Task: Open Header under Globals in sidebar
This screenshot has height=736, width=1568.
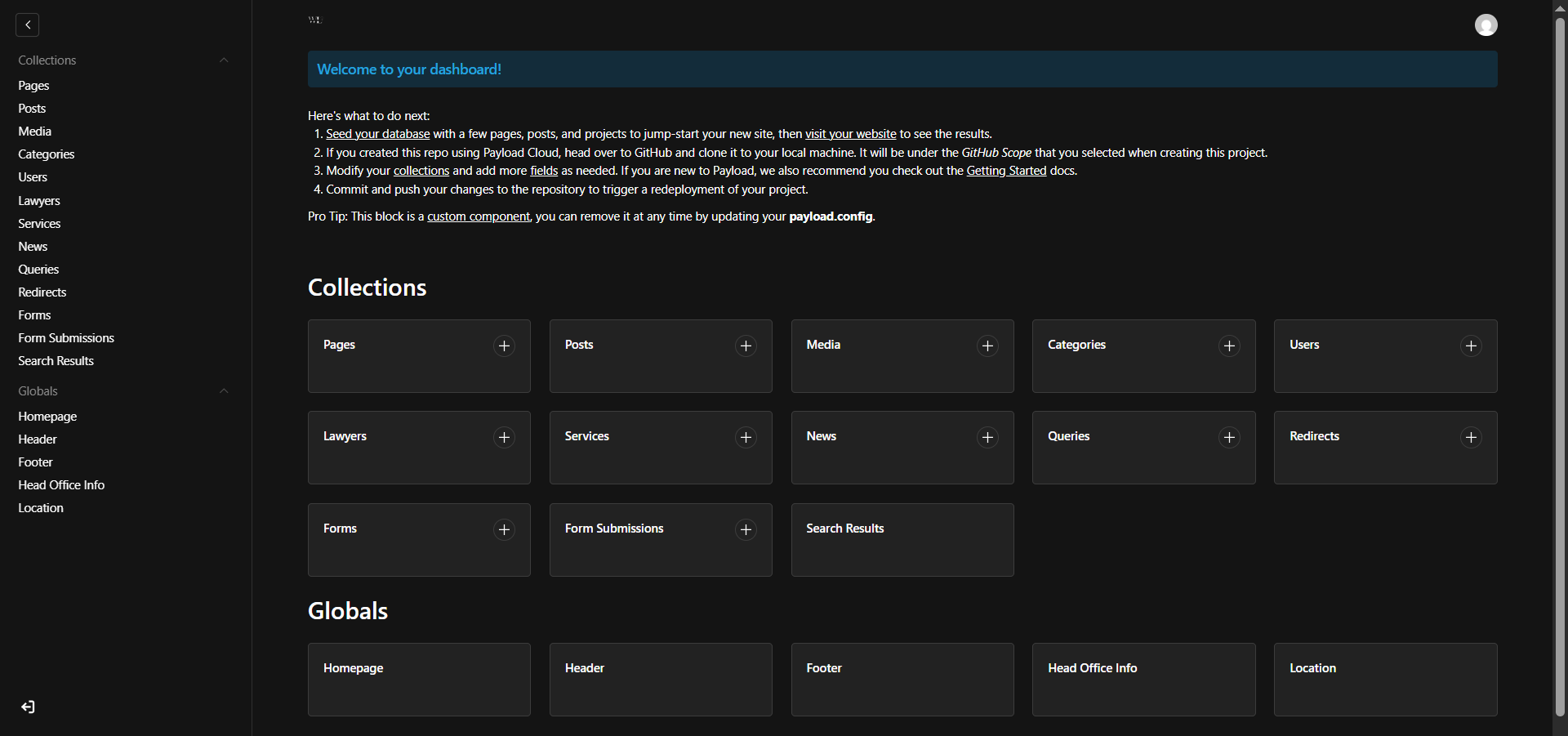Action: point(37,439)
